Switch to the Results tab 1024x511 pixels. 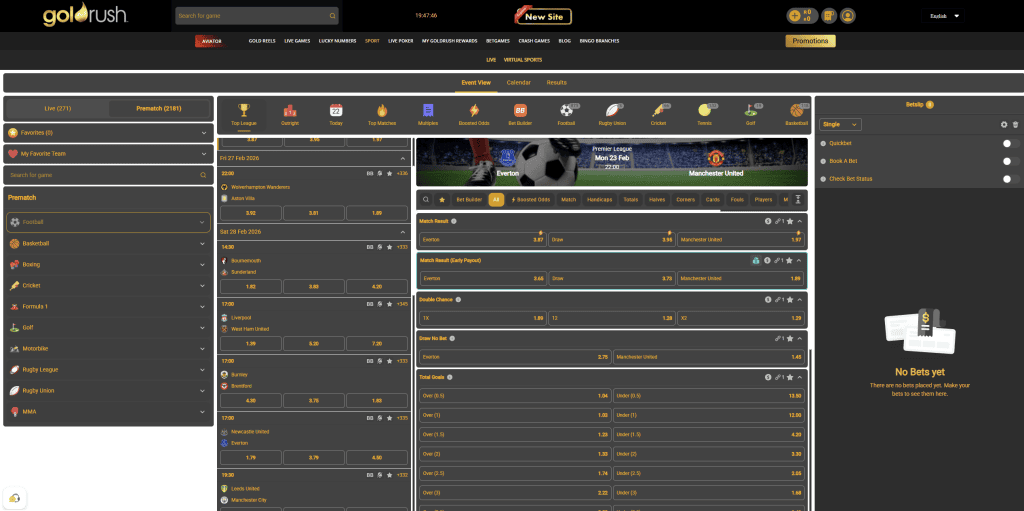556,83
